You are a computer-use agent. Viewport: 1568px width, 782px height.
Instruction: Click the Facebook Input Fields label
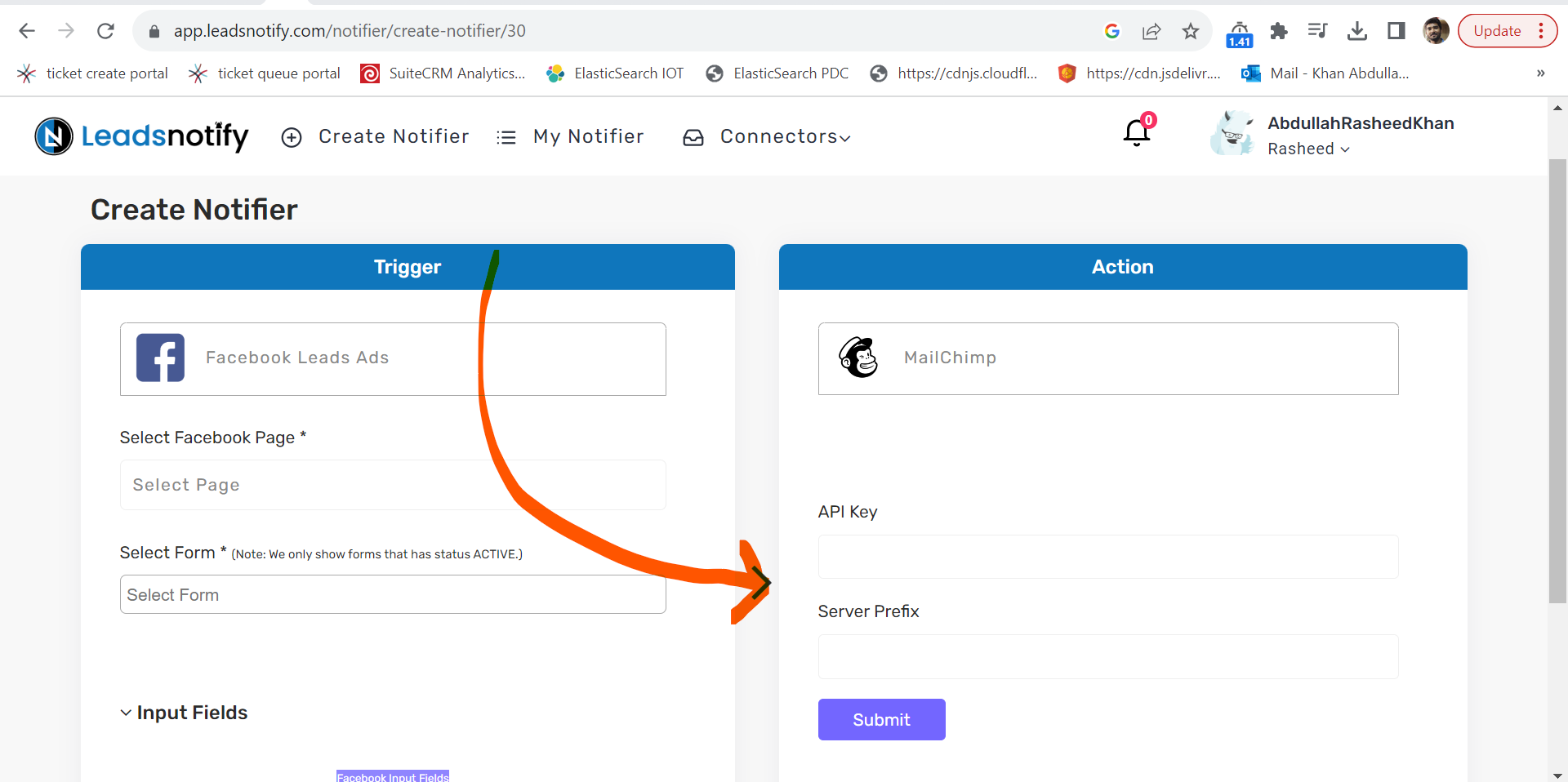point(393,776)
